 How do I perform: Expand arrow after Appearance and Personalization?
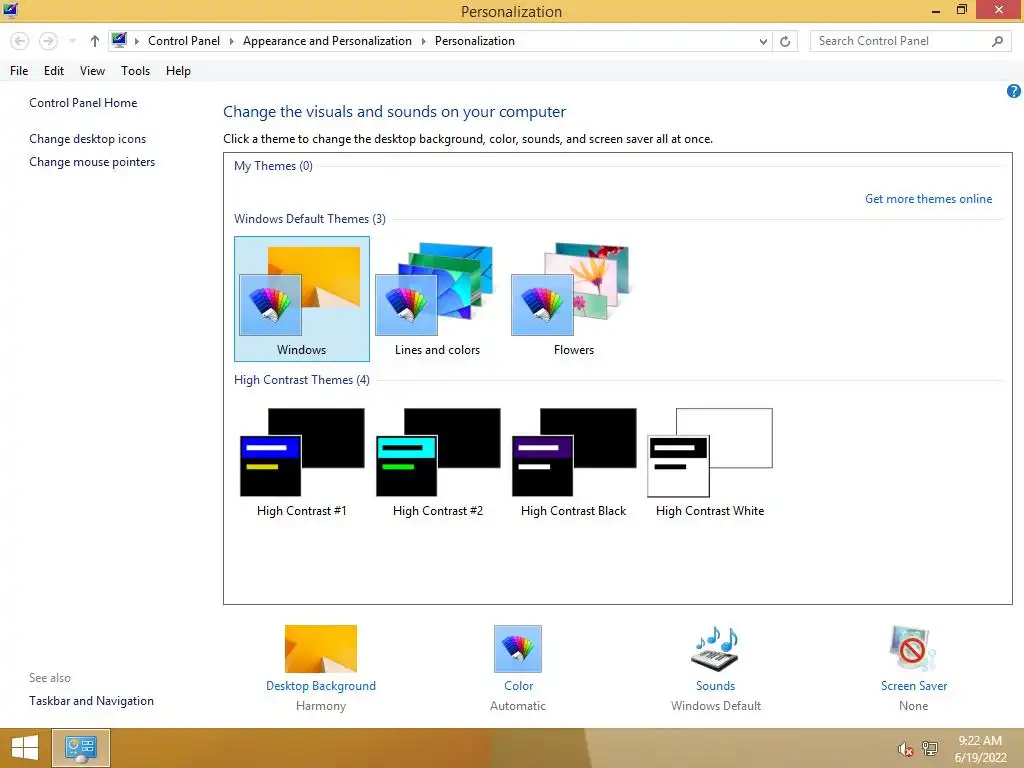pos(423,41)
